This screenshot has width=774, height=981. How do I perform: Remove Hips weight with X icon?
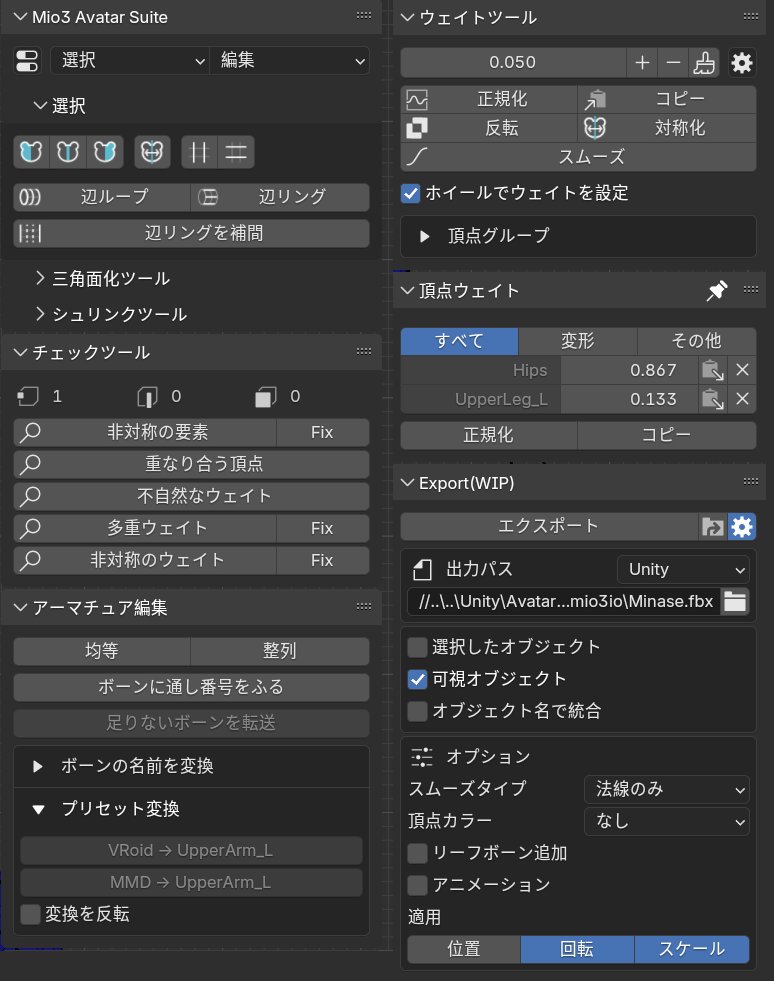coord(742,370)
